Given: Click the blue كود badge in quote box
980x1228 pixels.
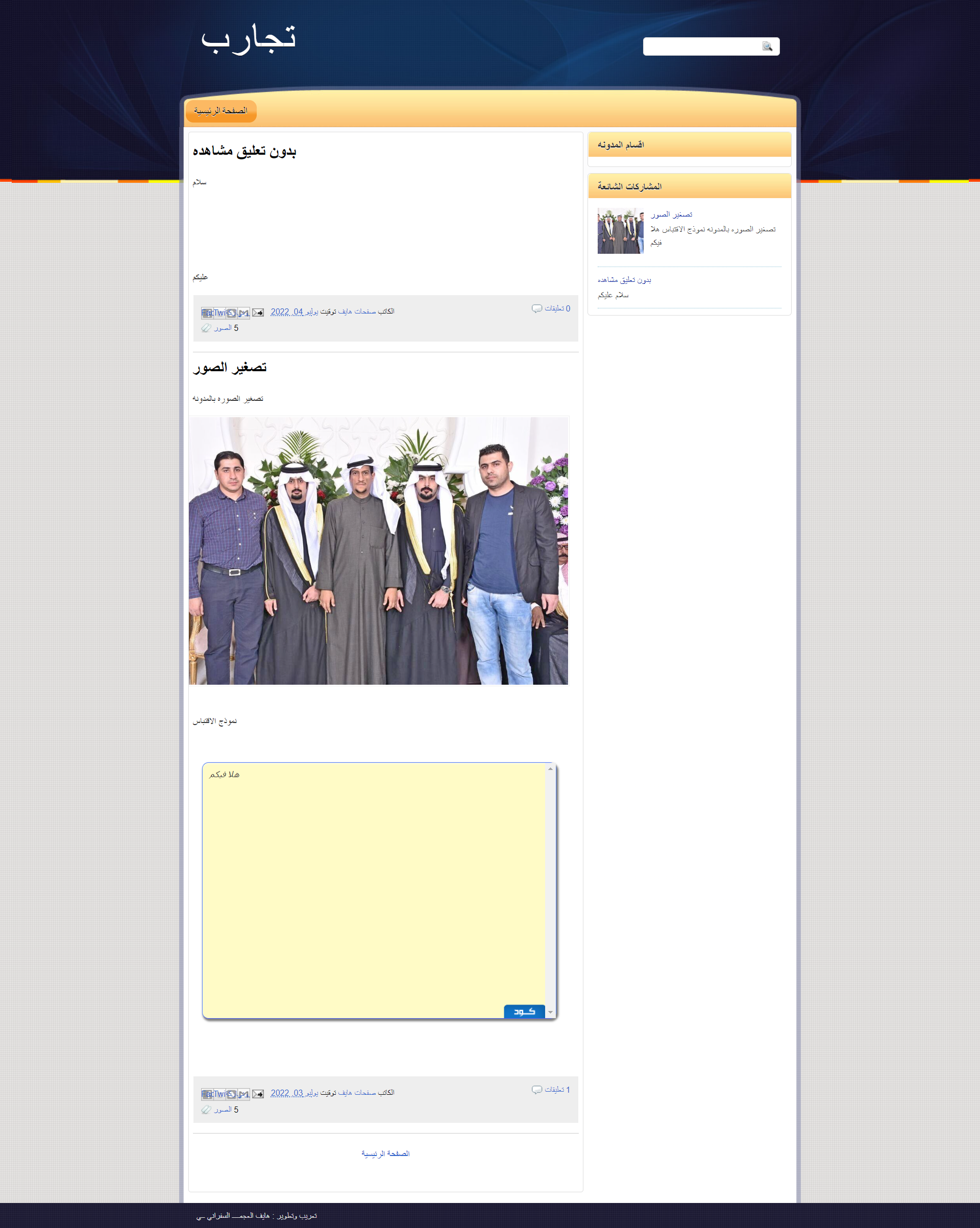Looking at the screenshot, I should [x=524, y=1012].
